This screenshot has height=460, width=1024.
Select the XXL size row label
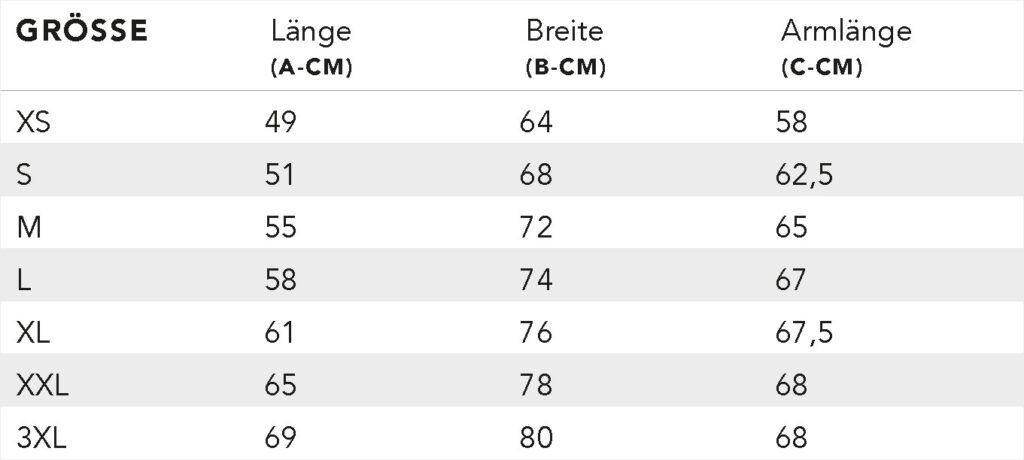(43, 386)
